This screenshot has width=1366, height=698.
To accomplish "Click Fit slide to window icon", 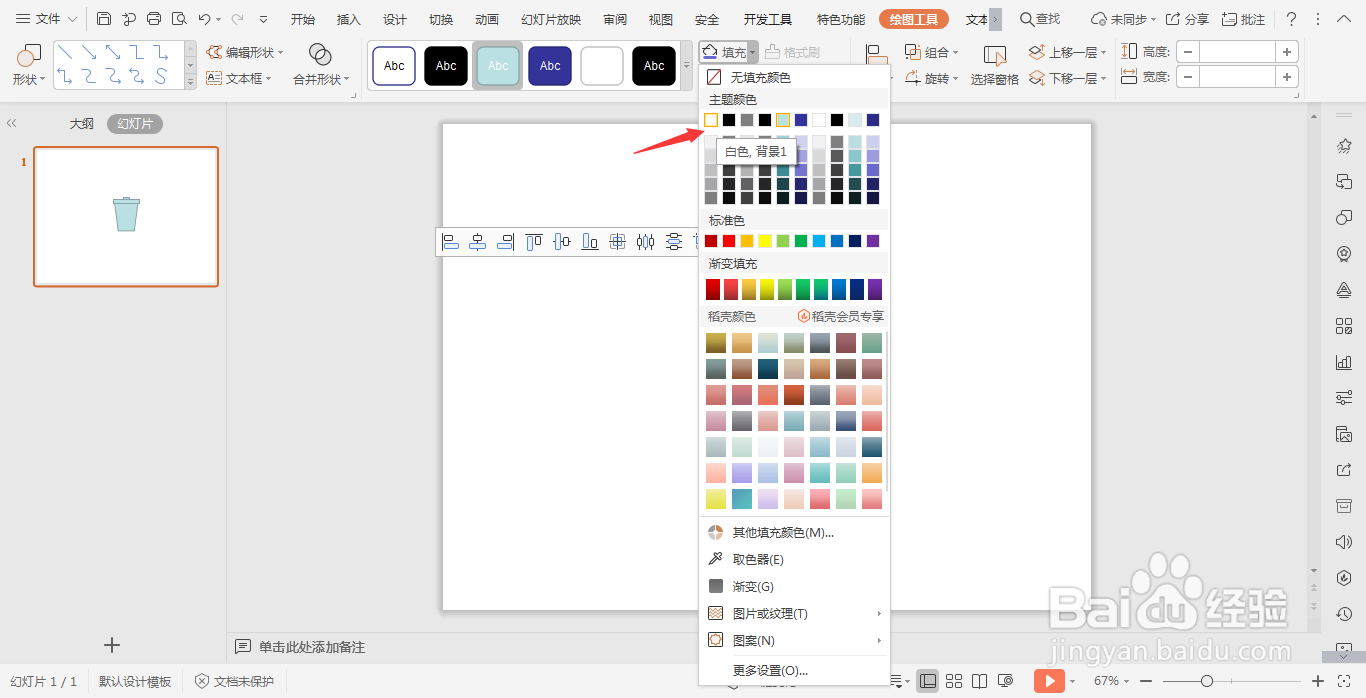I will [x=1344, y=681].
